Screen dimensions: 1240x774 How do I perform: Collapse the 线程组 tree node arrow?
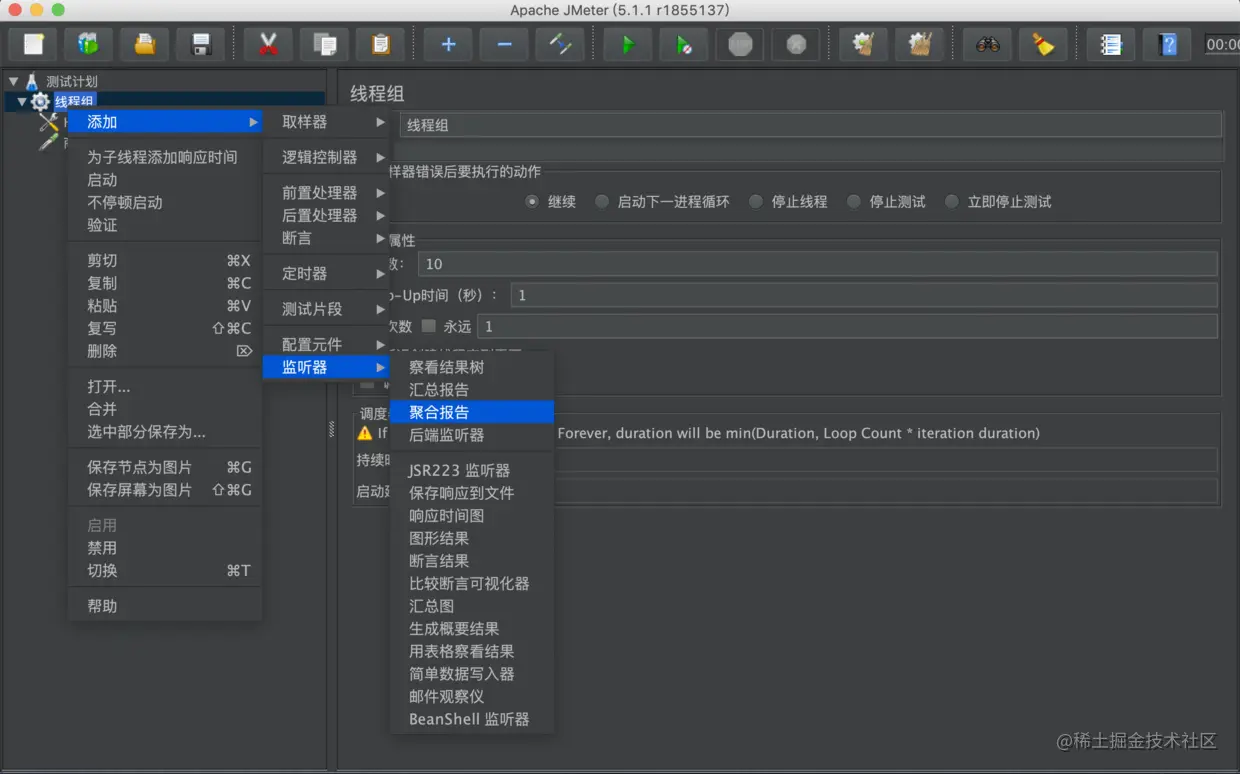coord(22,101)
